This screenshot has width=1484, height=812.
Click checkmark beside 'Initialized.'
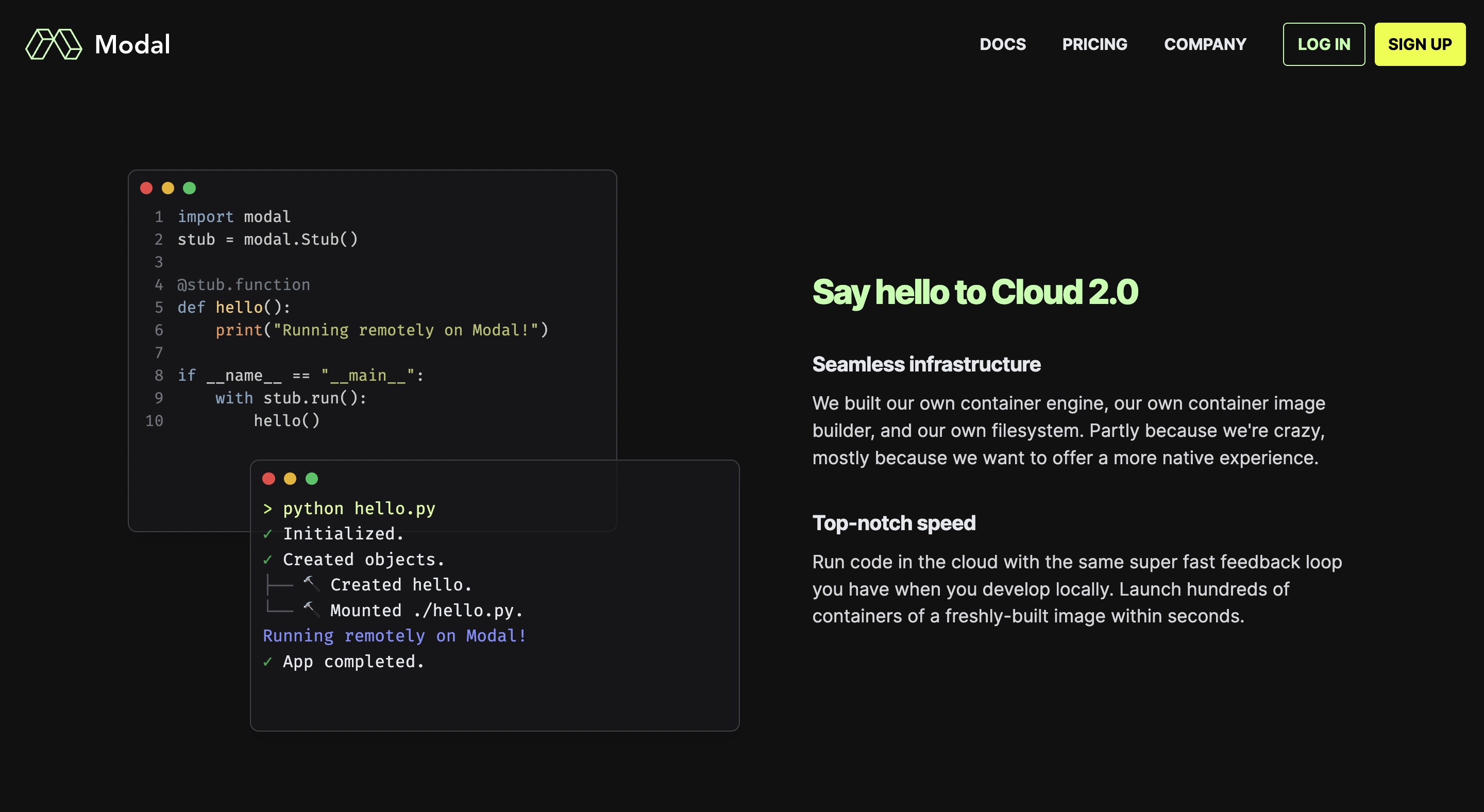click(x=267, y=534)
